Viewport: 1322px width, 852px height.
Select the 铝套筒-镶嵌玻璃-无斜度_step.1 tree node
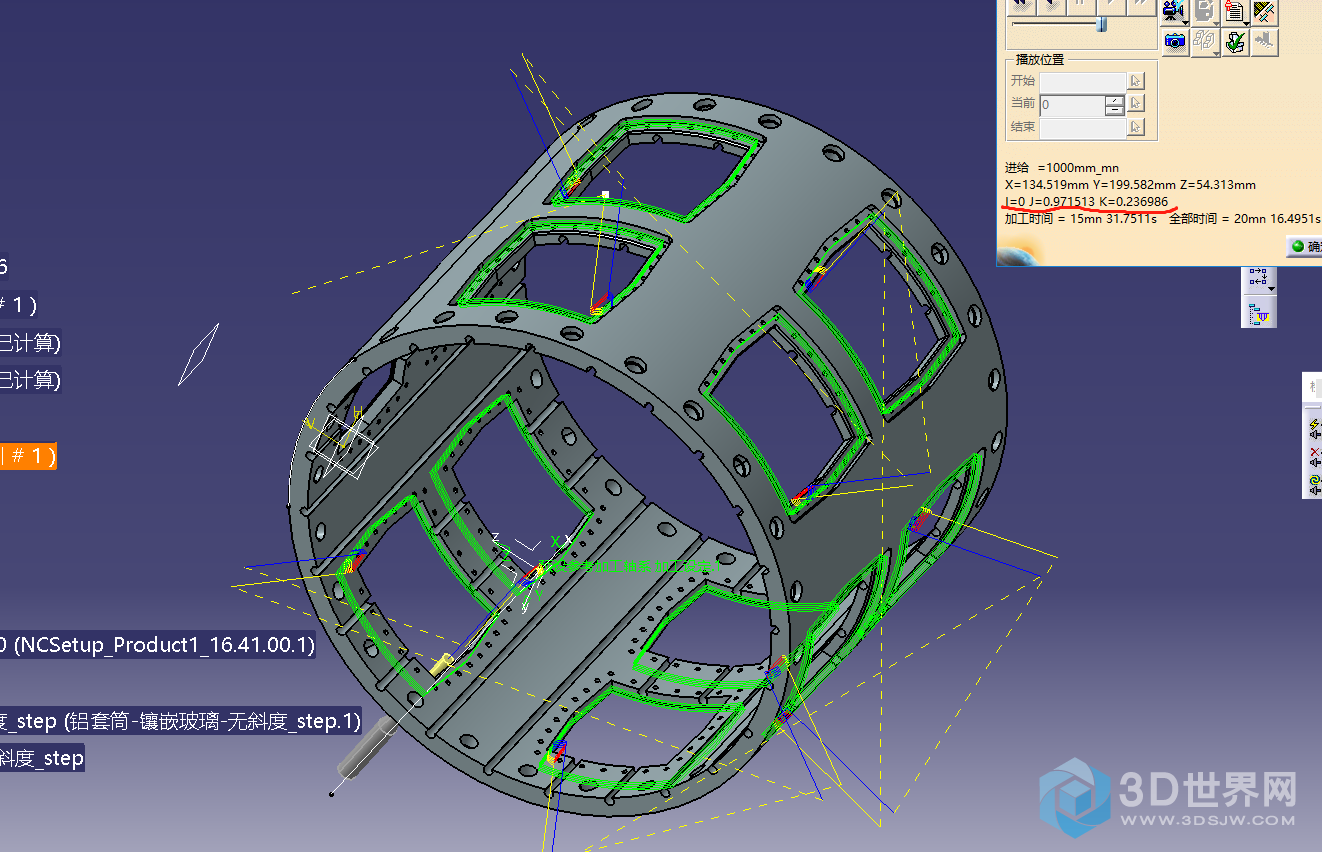pos(181,721)
